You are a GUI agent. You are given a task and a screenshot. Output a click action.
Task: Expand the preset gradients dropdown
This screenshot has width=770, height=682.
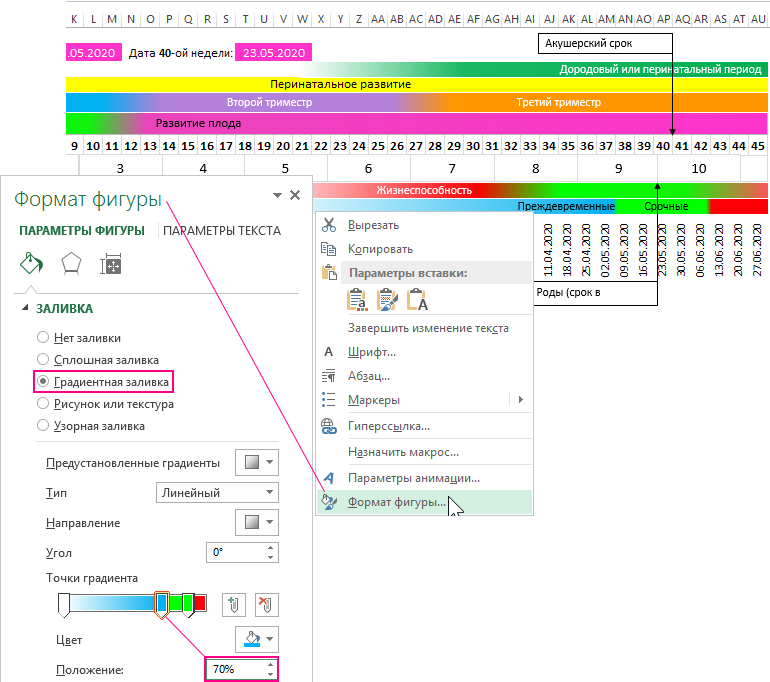coord(256,463)
